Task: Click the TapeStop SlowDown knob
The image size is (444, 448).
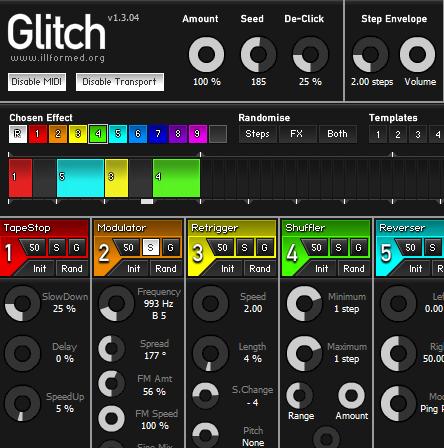Action: click(22, 303)
